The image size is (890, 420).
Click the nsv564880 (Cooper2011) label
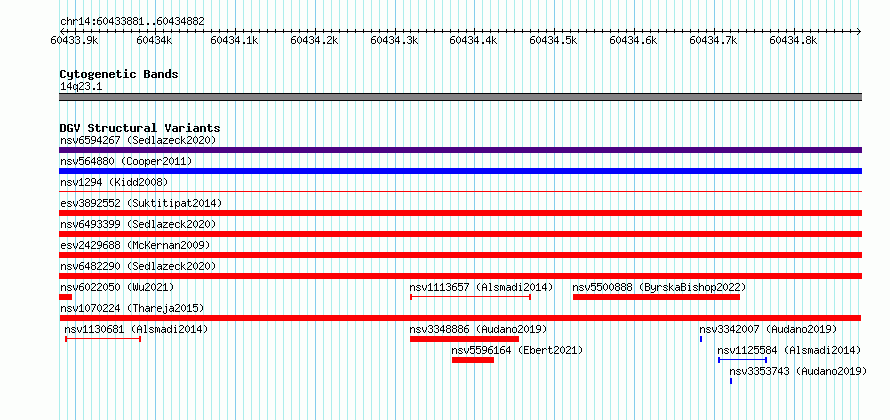[126, 161]
